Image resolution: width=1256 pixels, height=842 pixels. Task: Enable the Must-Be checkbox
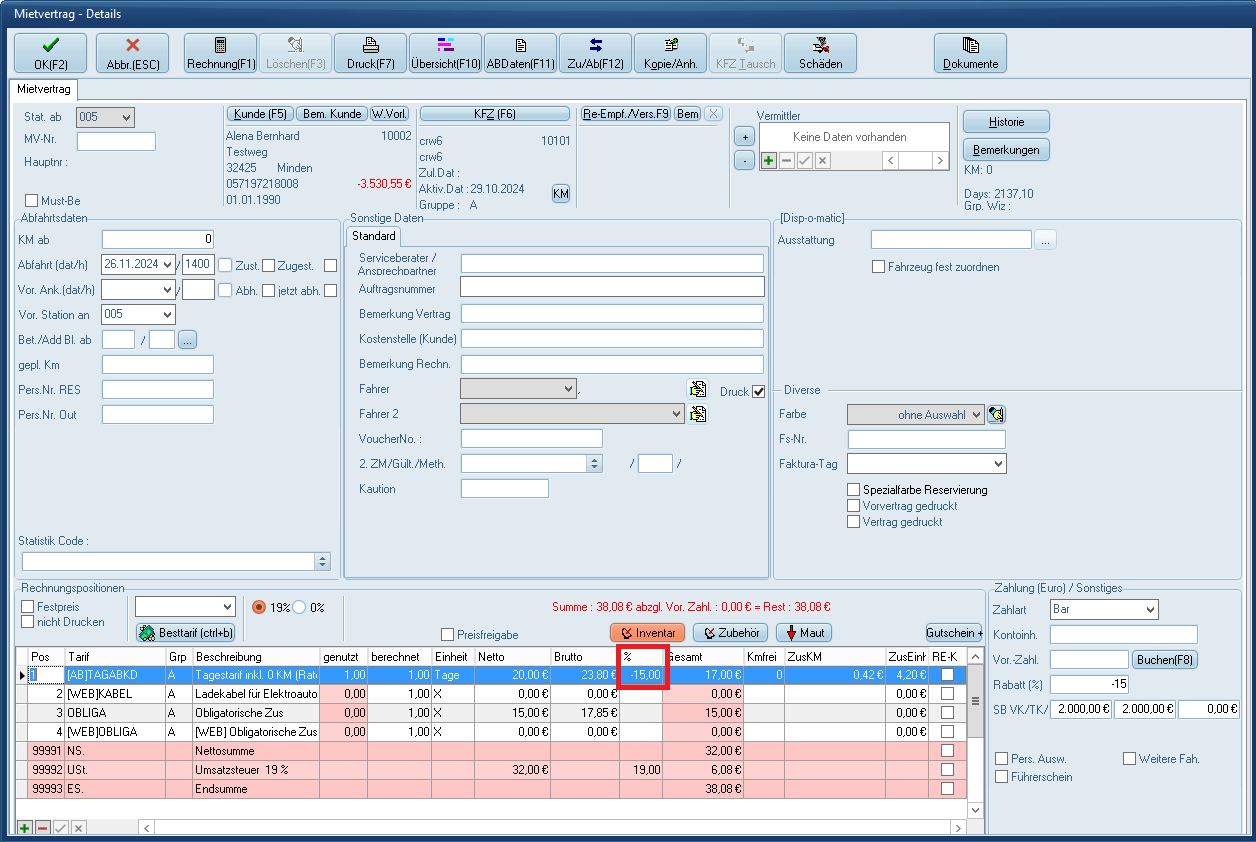coord(31,201)
